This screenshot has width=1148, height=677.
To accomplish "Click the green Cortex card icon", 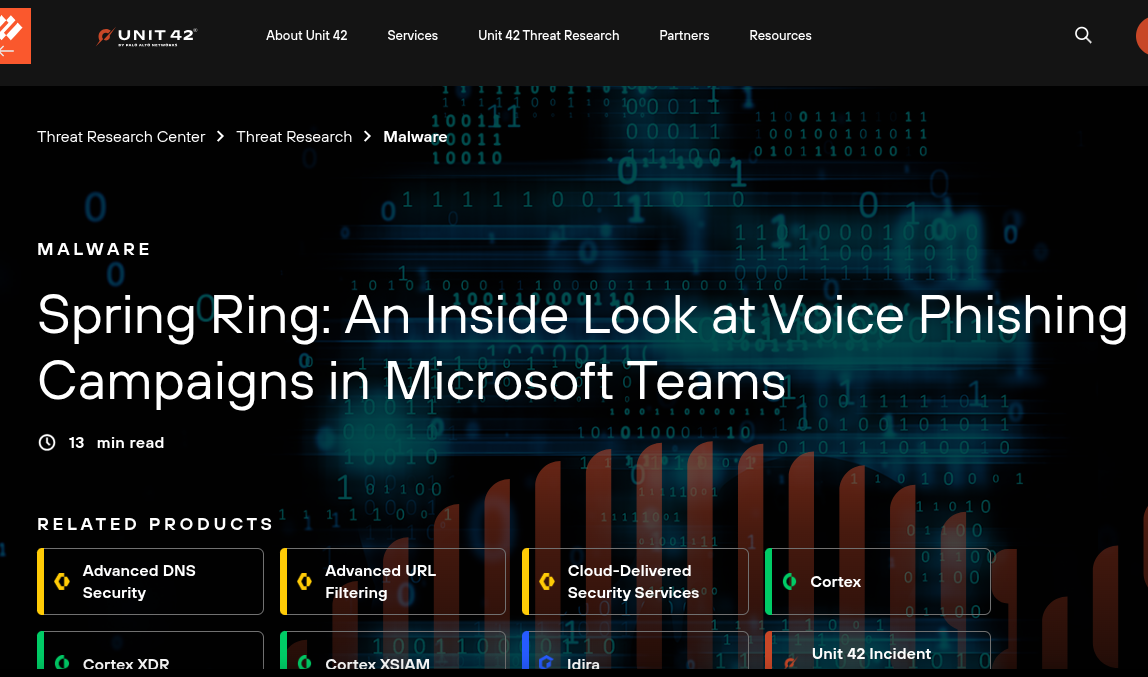I will coord(789,582).
